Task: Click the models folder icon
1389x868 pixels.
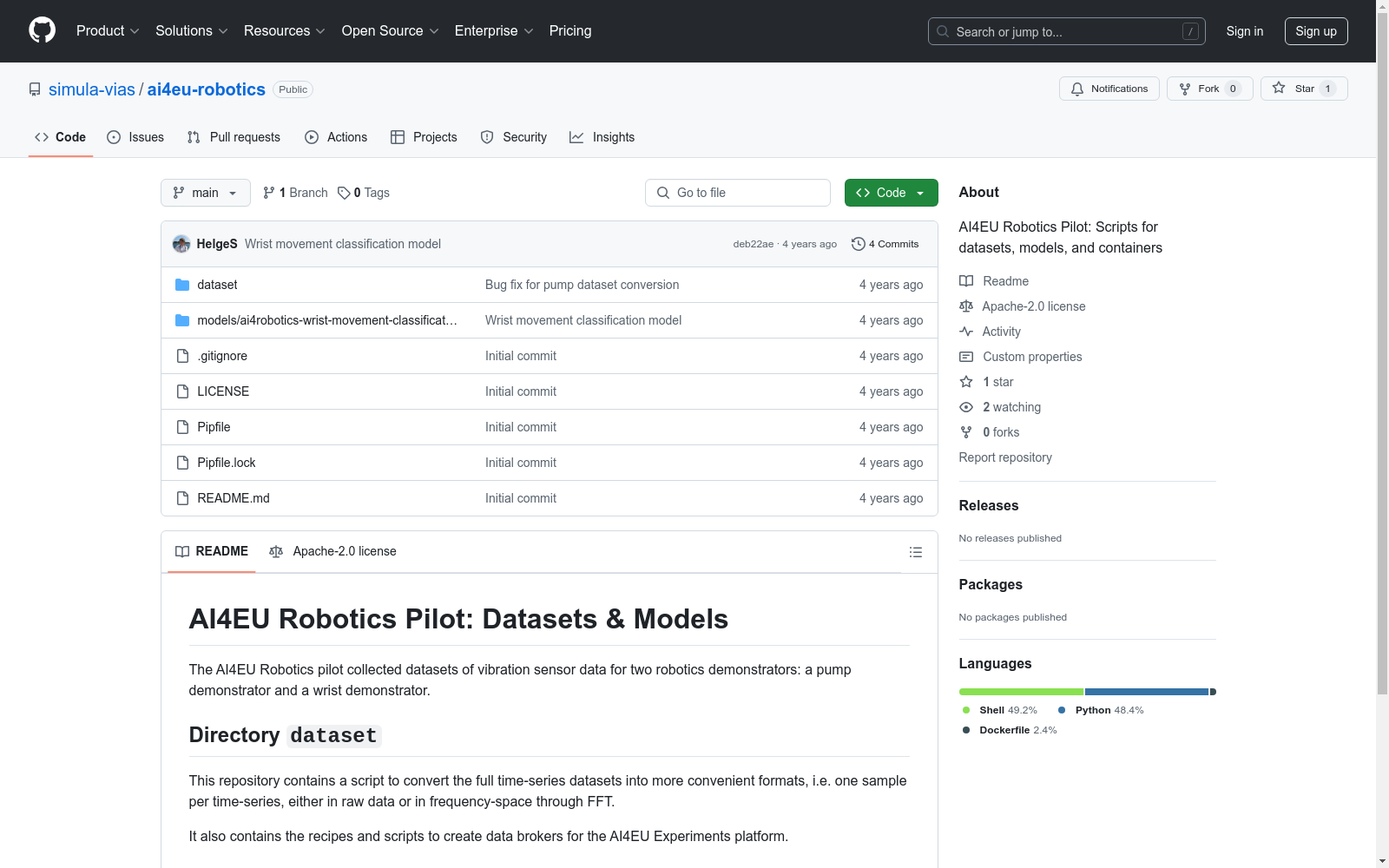Action: (182, 320)
